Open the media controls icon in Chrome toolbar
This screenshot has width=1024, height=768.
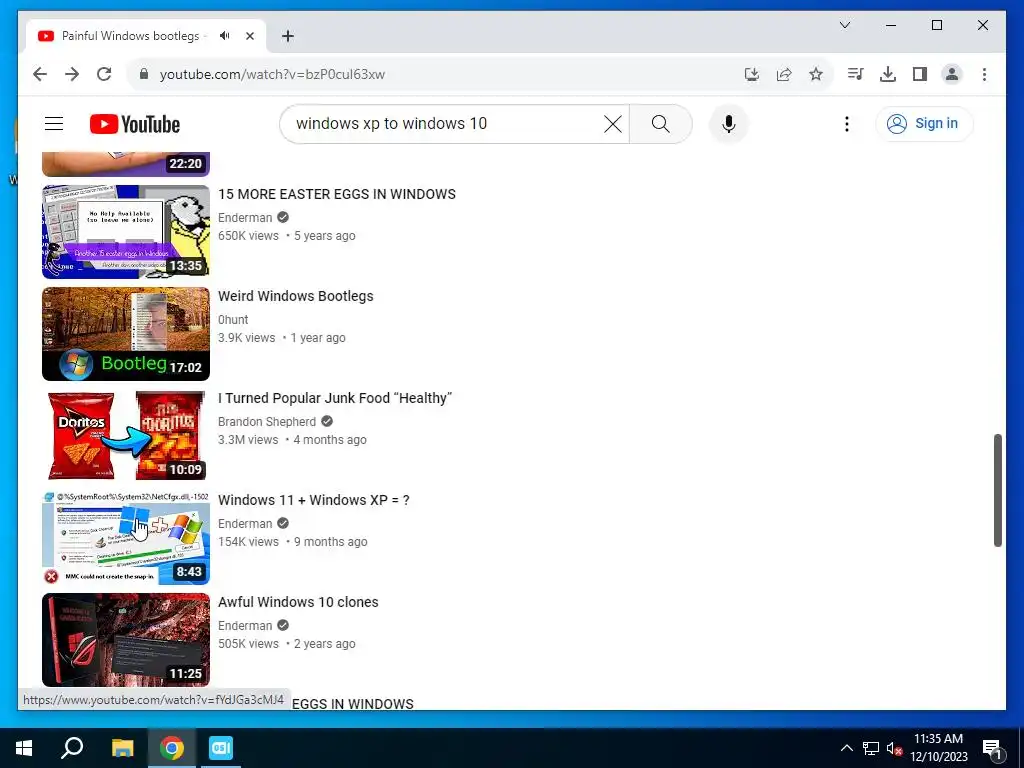(856, 74)
